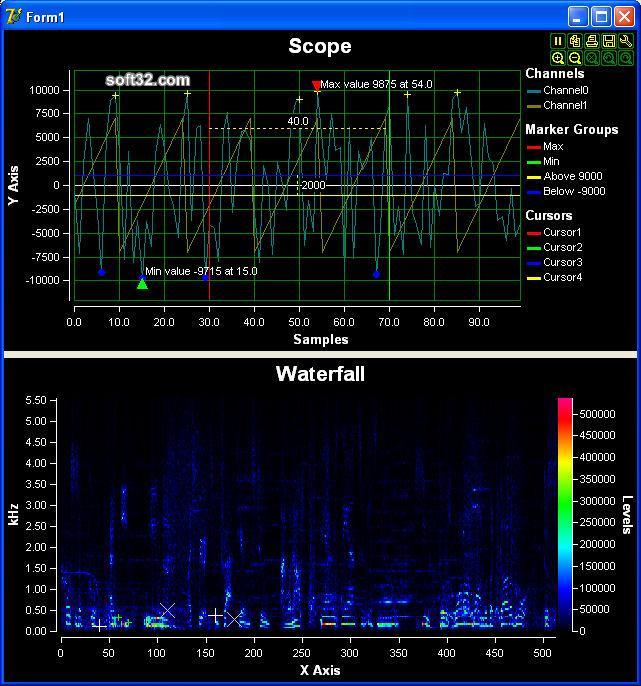Click the Waterfall plot title

(x=320, y=373)
